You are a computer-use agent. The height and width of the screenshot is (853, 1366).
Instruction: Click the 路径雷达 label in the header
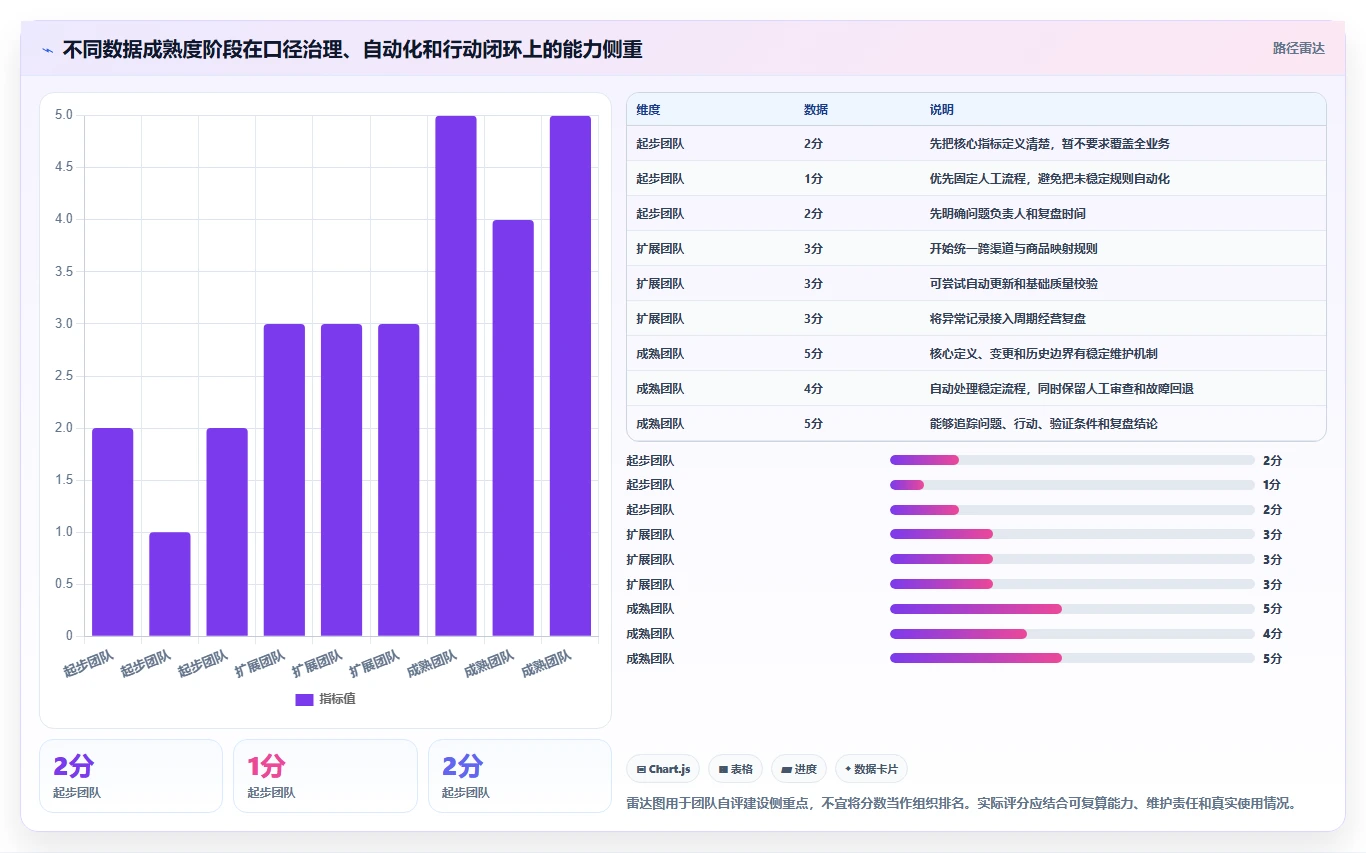point(1298,48)
